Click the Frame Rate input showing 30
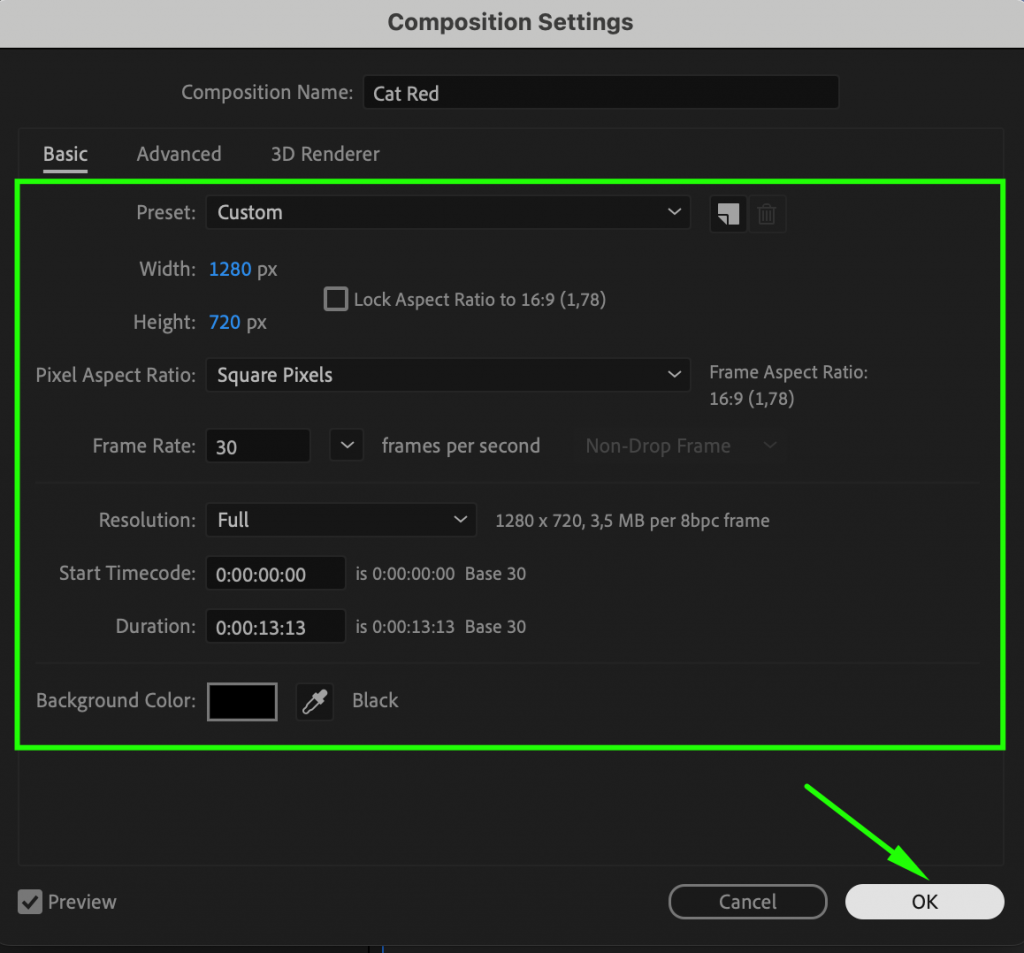The height and width of the screenshot is (953, 1024). point(257,445)
